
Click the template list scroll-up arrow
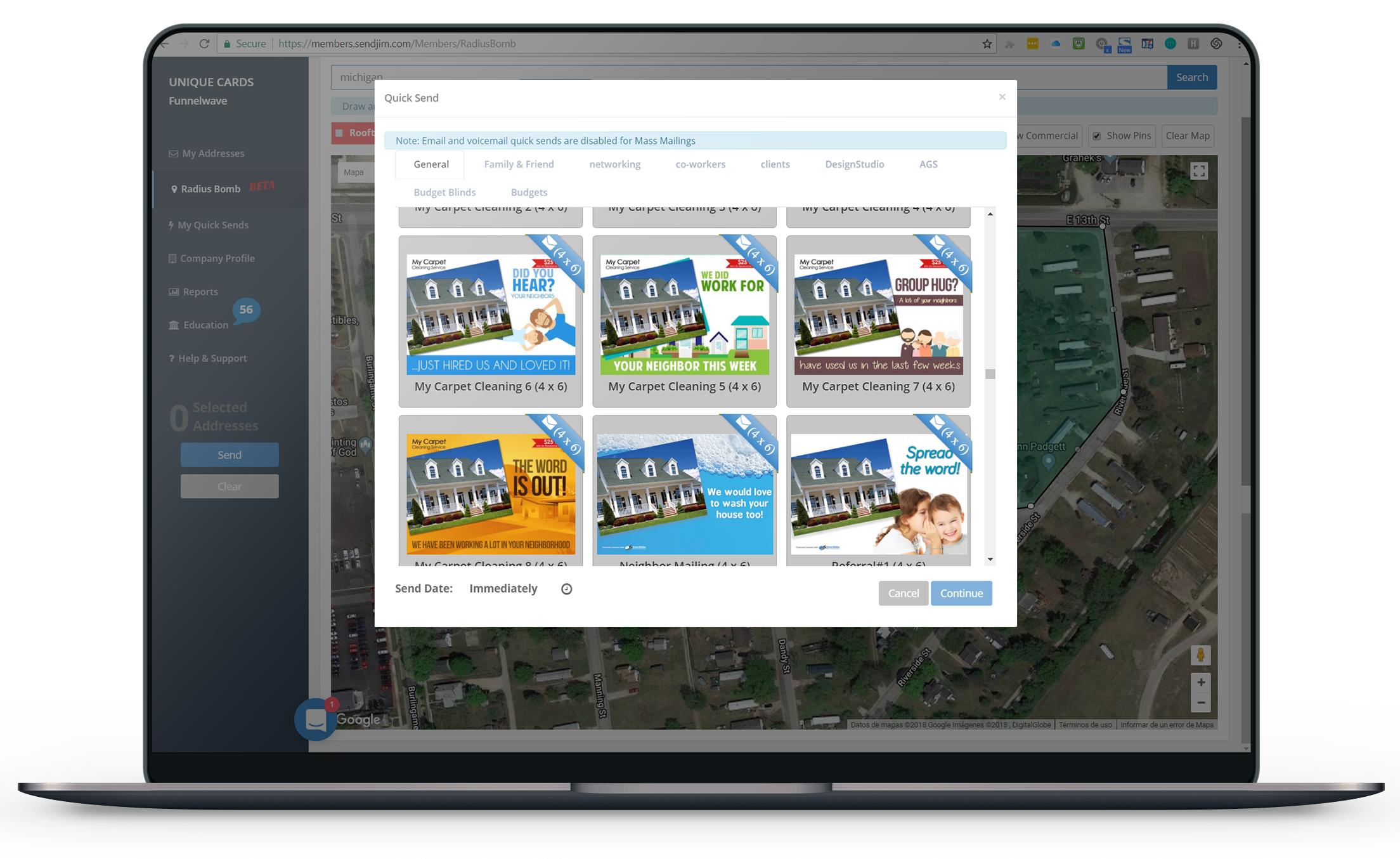click(990, 214)
